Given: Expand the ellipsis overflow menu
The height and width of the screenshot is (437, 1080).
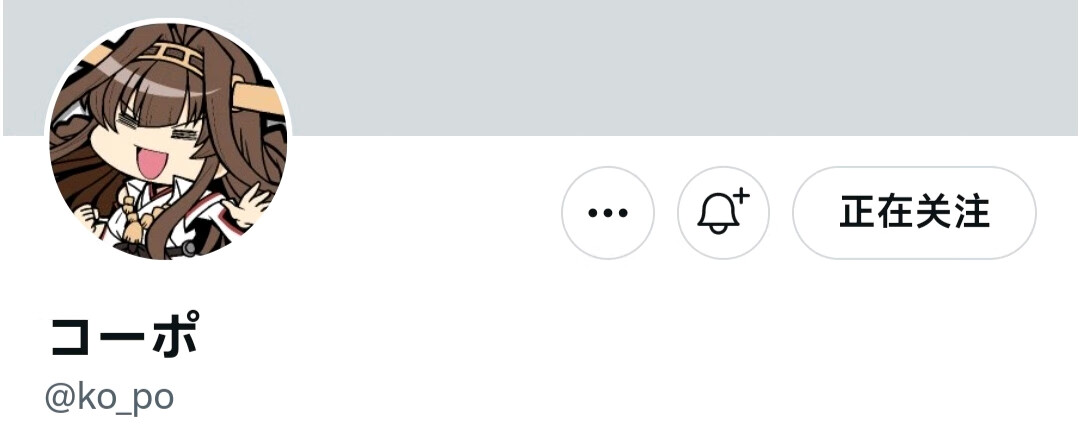Looking at the screenshot, I should (x=608, y=213).
